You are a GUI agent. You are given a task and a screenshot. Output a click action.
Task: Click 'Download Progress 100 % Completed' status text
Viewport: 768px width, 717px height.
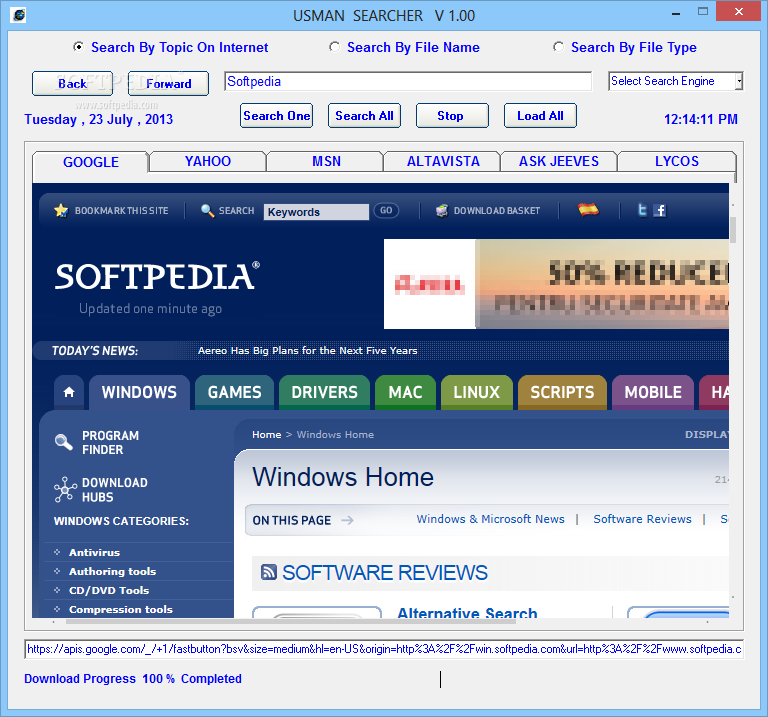(x=133, y=679)
